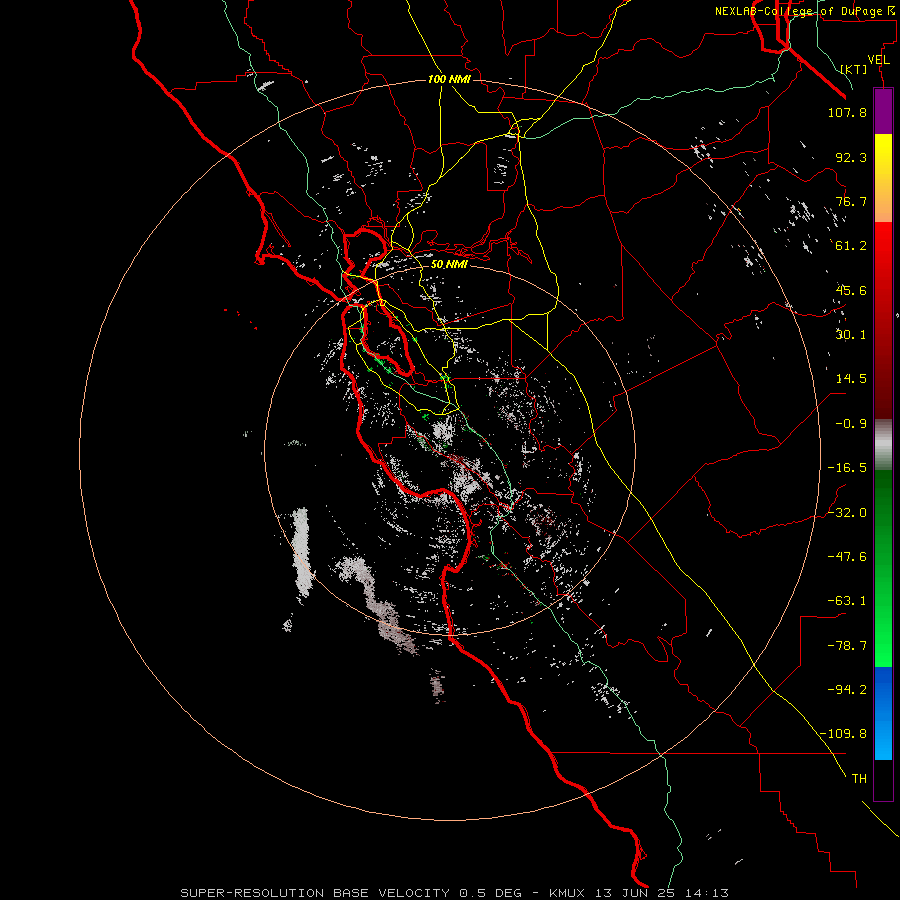Click the 45.6 velocity scale value
Viewport: 900px width, 900px height.
[851, 290]
